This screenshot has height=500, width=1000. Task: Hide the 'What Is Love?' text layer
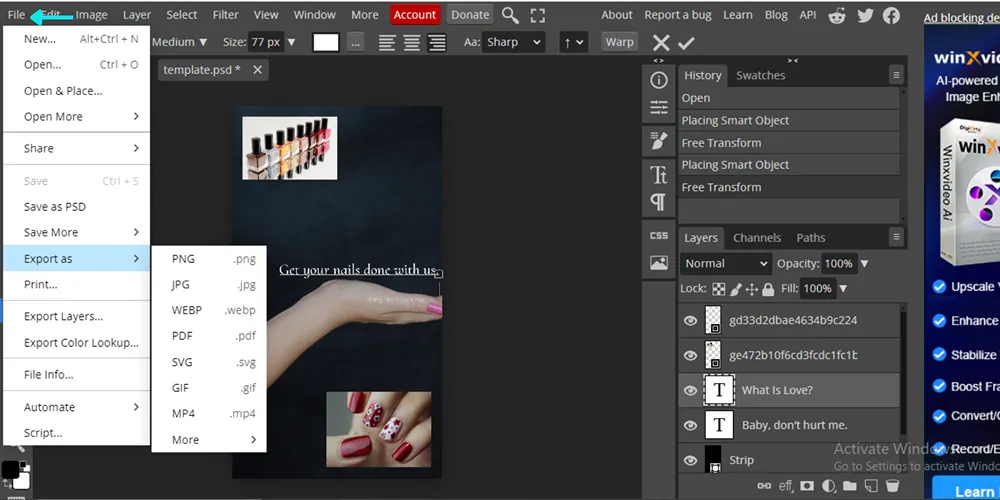click(x=690, y=390)
